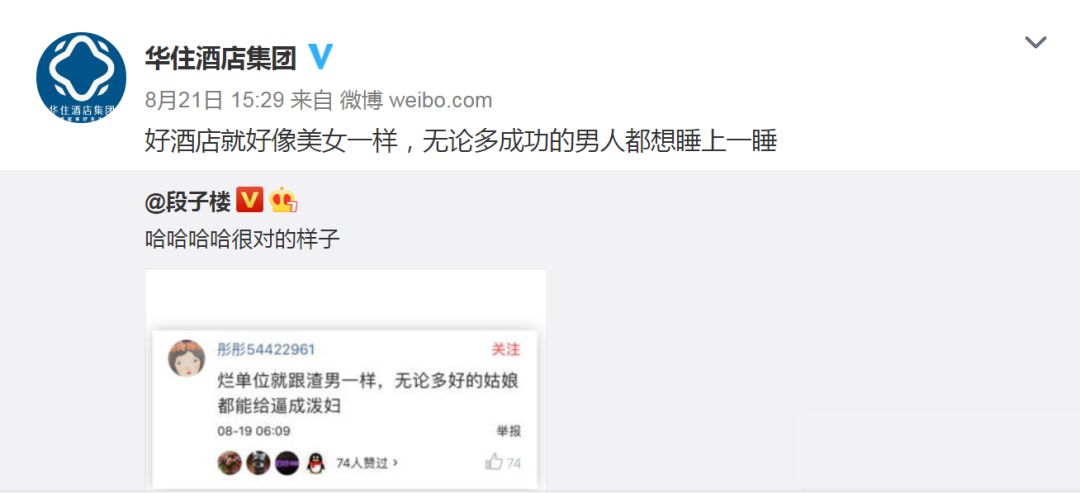This screenshot has height=493, width=1080.
Task: Open the 华住酒店集团 account name
Action: [220, 58]
